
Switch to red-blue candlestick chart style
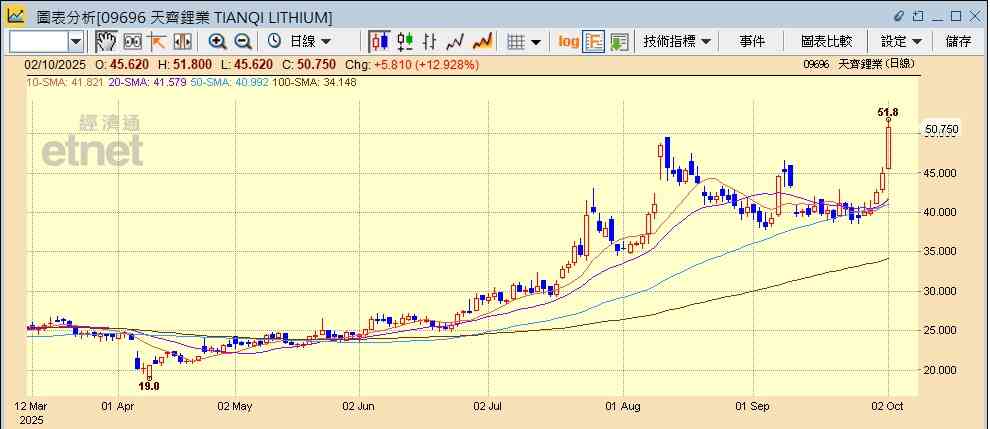[379, 41]
